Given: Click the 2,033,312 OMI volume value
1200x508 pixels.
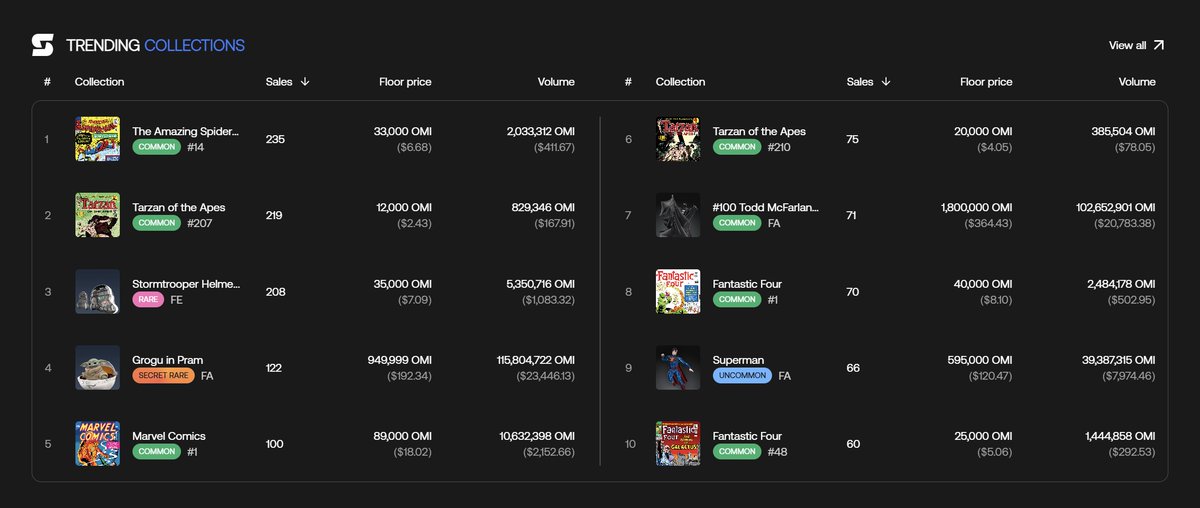Looking at the screenshot, I should 540,131.
